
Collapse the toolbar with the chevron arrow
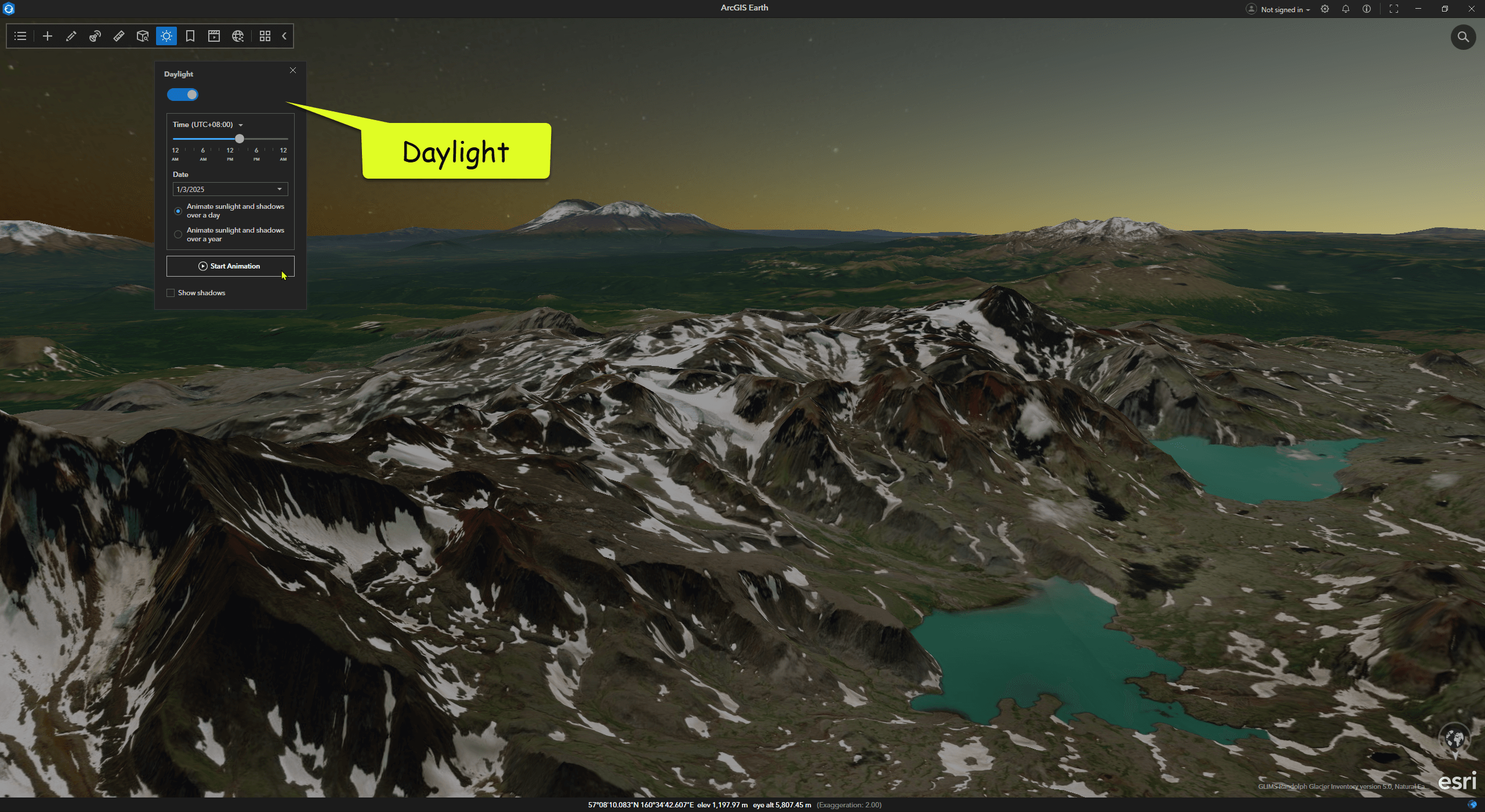pyautogui.click(x=284, y=36)
